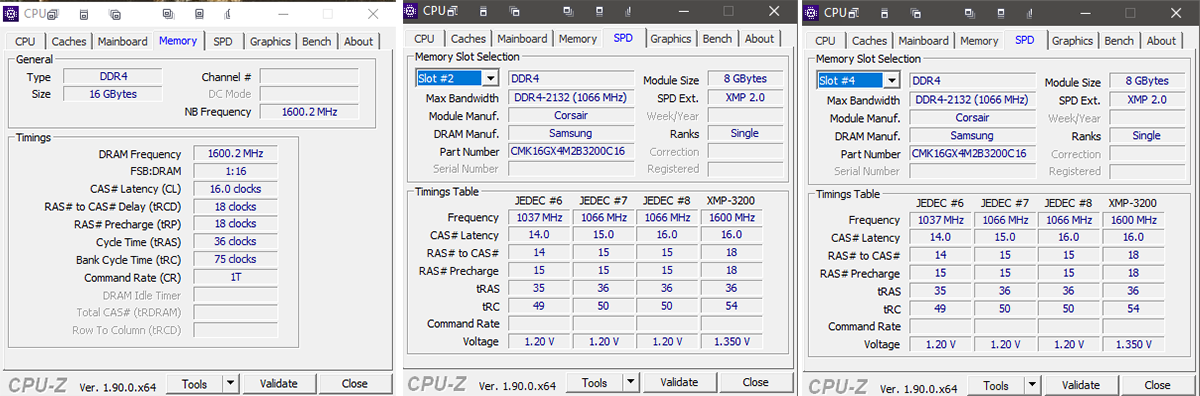This screenshot has height=396, width=1200.
Task: Expand the Tools arrow in the Slot #2 window
Action: [630, 382]
